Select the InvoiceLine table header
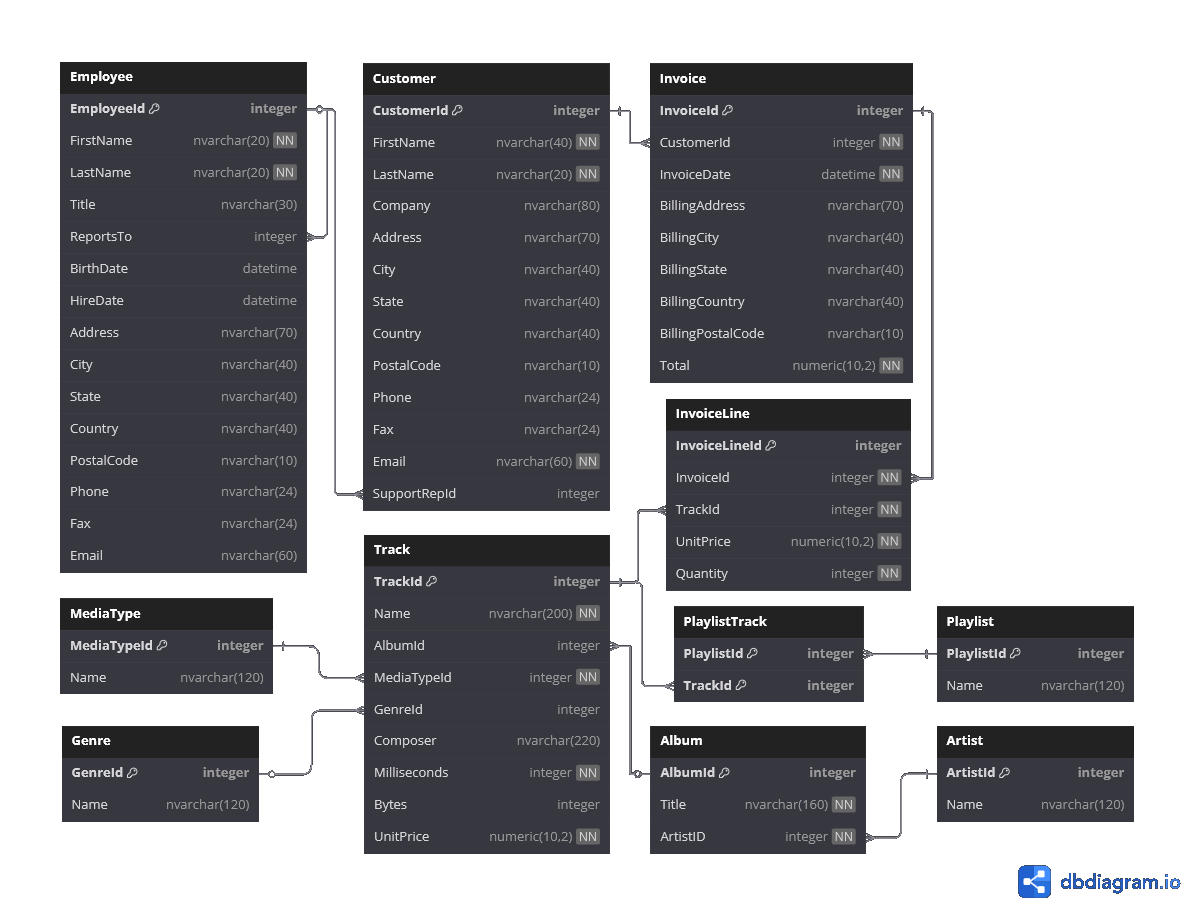The image size is (1198, 924). (x=788, y=414)
